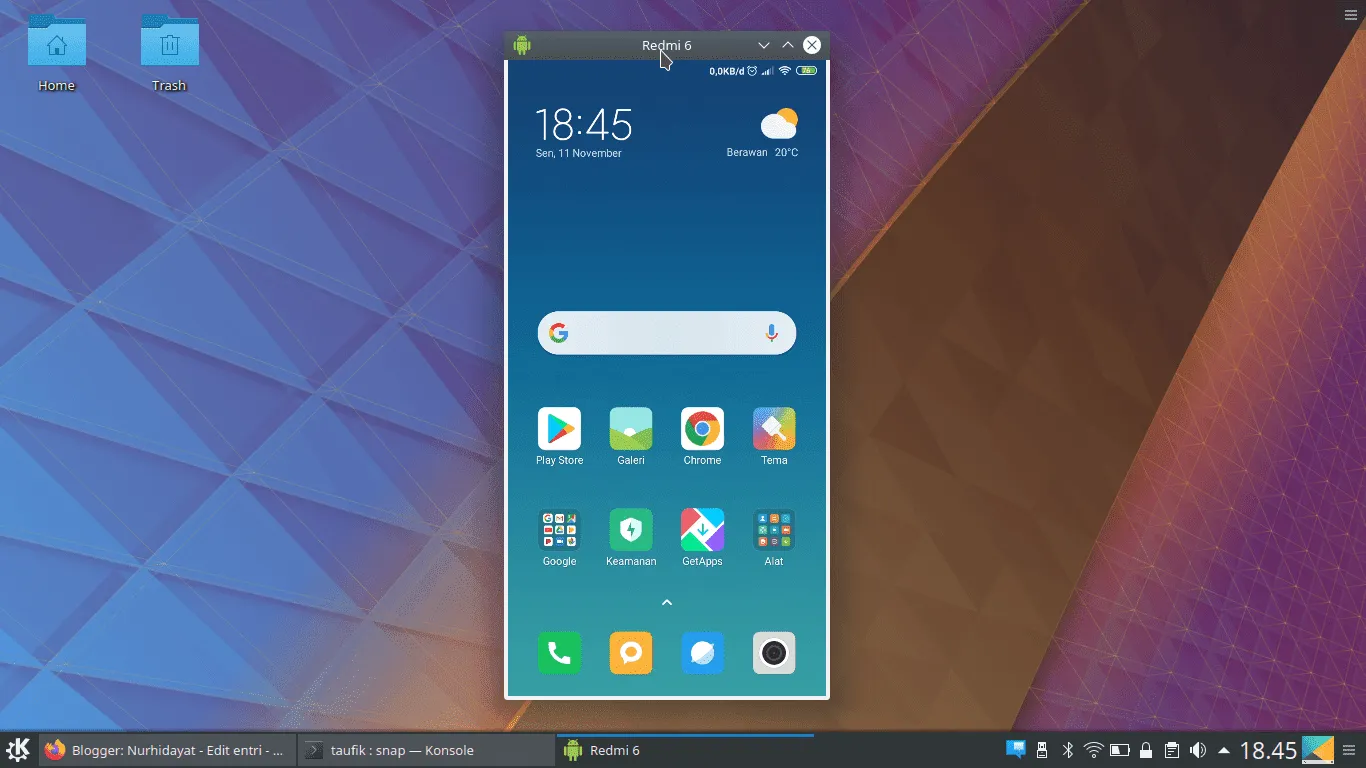This screenshot has height=768, width=1366.
Task: Click the battery tray icon
Action: (x=1120, y=750)
